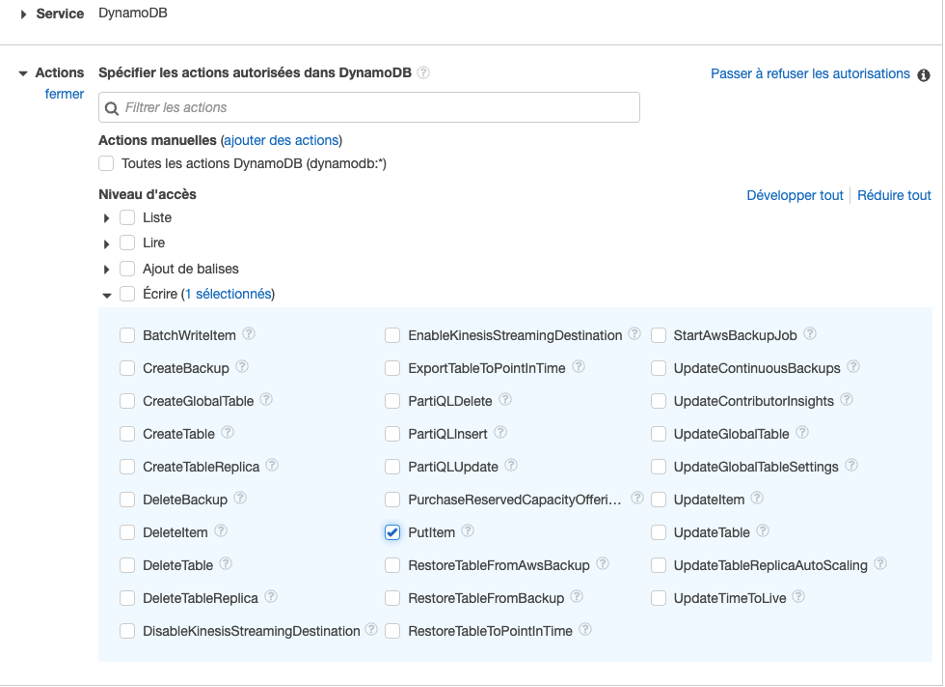The image size is (945, 687).
Task: Open help icon beside UpdateGlobalTable
Action: (x=802, y=432)
